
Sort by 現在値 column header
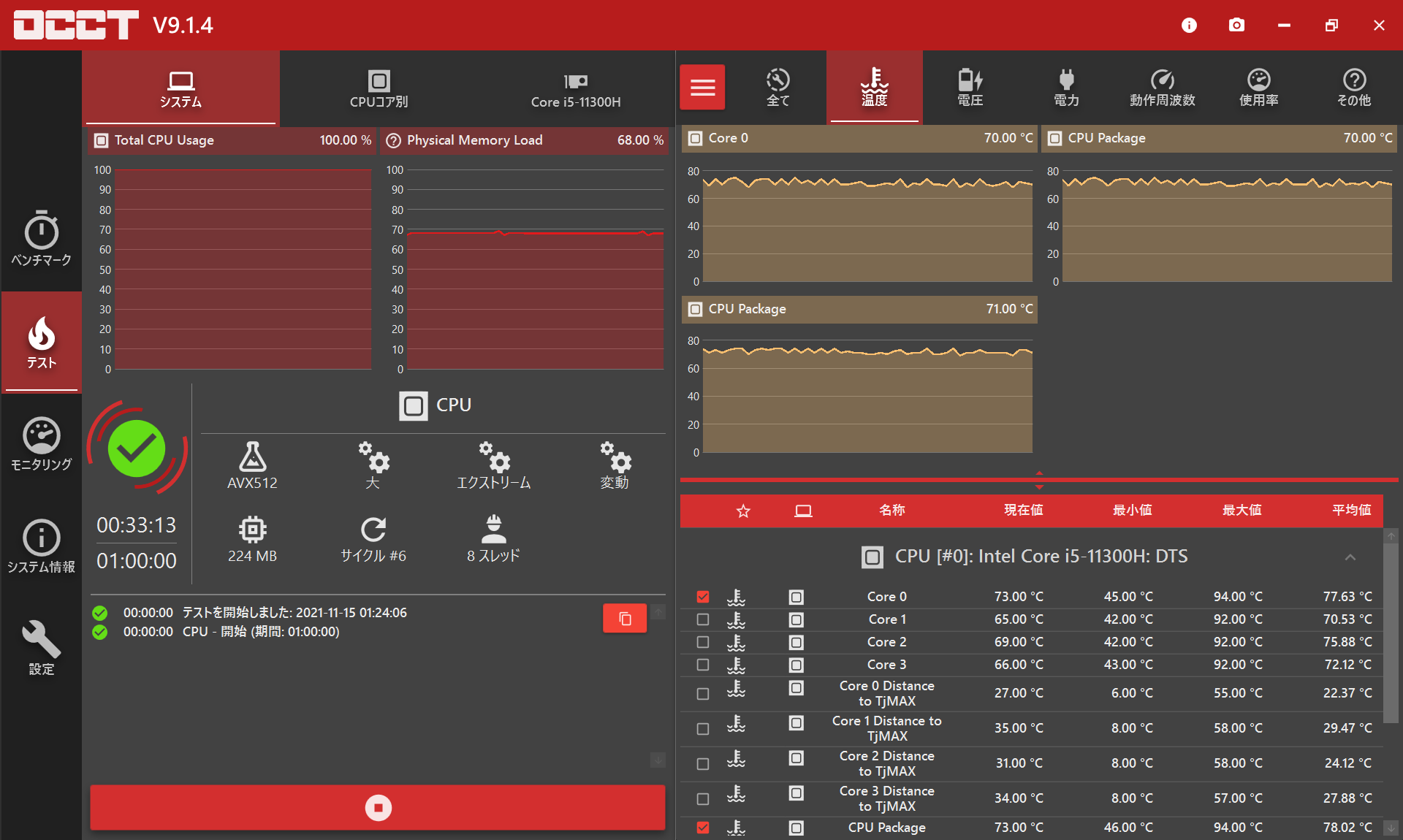pyautogui.click(x=1023, y=511)
